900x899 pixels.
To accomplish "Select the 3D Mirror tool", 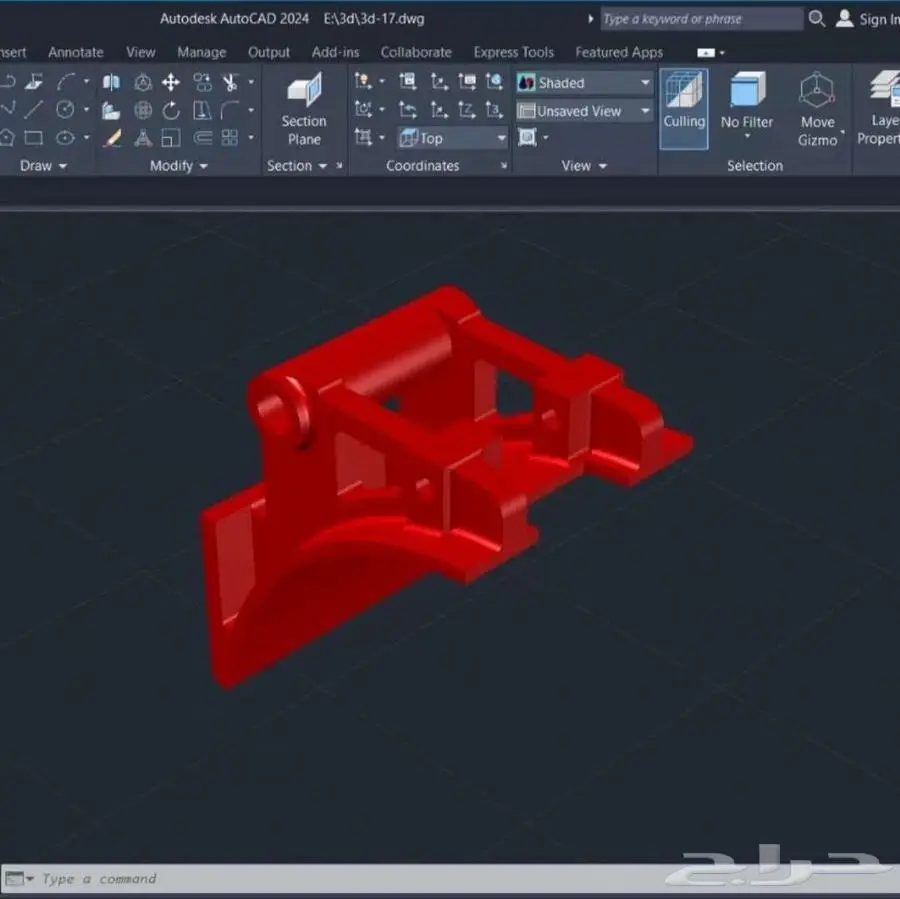I will click(x=111, y=82).
